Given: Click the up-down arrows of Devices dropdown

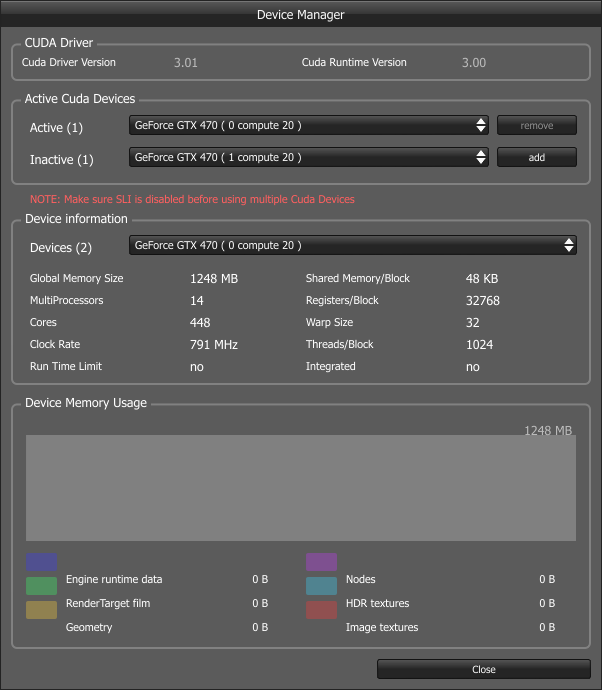Looking at the screenshot, I should pyautogui.click(x=569, y=245).
